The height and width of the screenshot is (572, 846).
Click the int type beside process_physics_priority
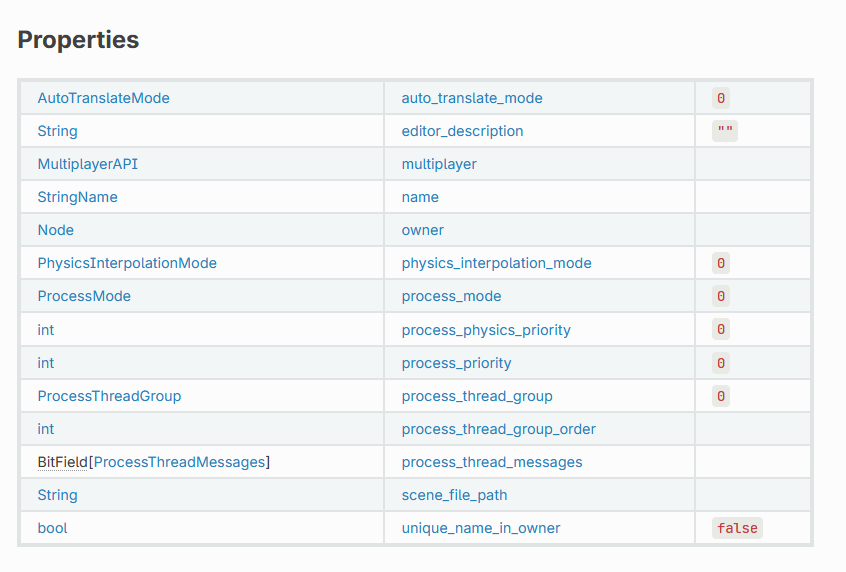coord(46,330)
